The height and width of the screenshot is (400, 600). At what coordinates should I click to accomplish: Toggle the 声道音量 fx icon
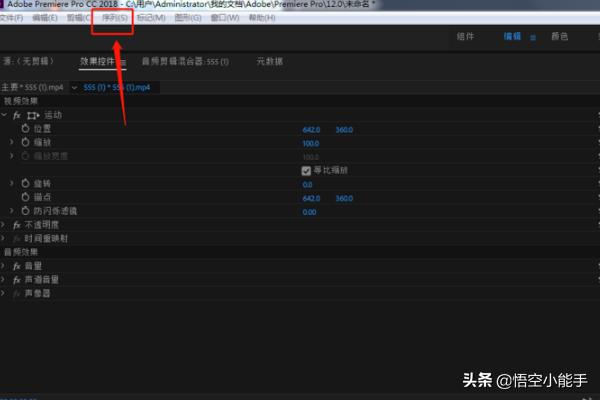pos(17,280)
